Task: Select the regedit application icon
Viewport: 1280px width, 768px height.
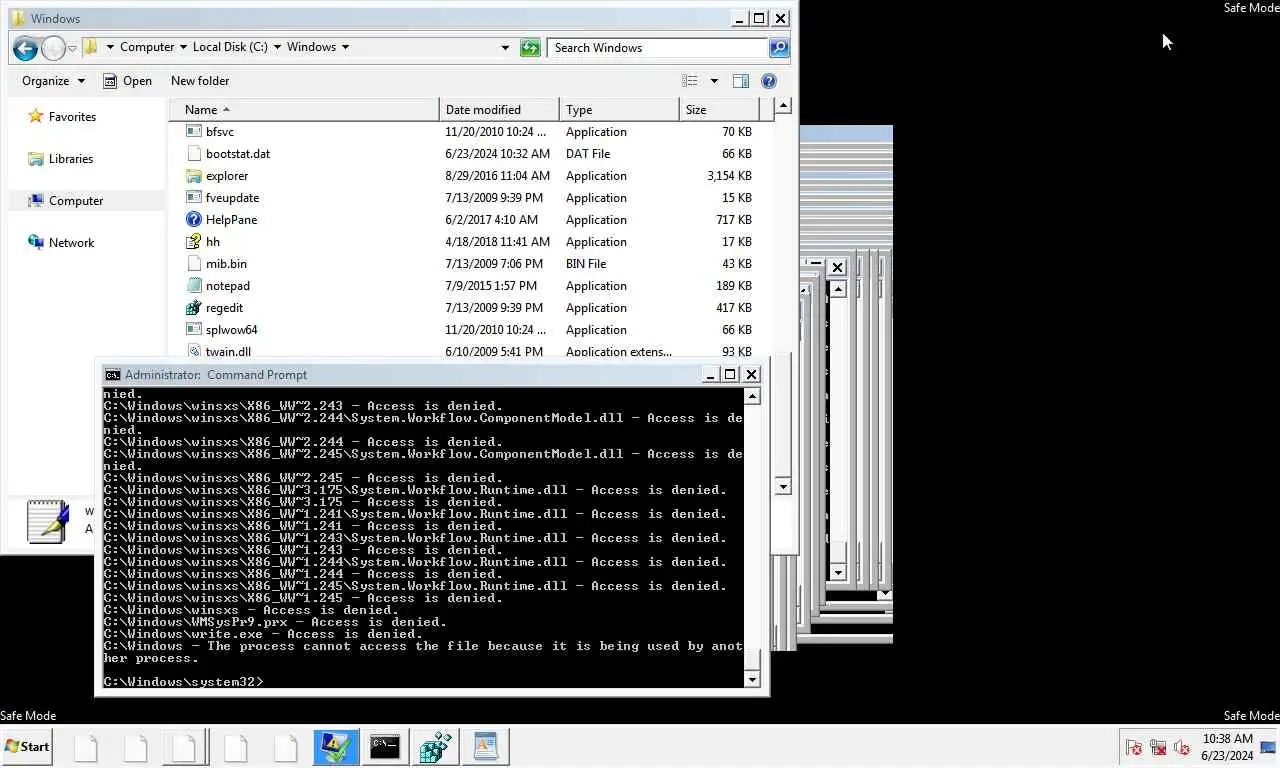Action: click(194, 307)
